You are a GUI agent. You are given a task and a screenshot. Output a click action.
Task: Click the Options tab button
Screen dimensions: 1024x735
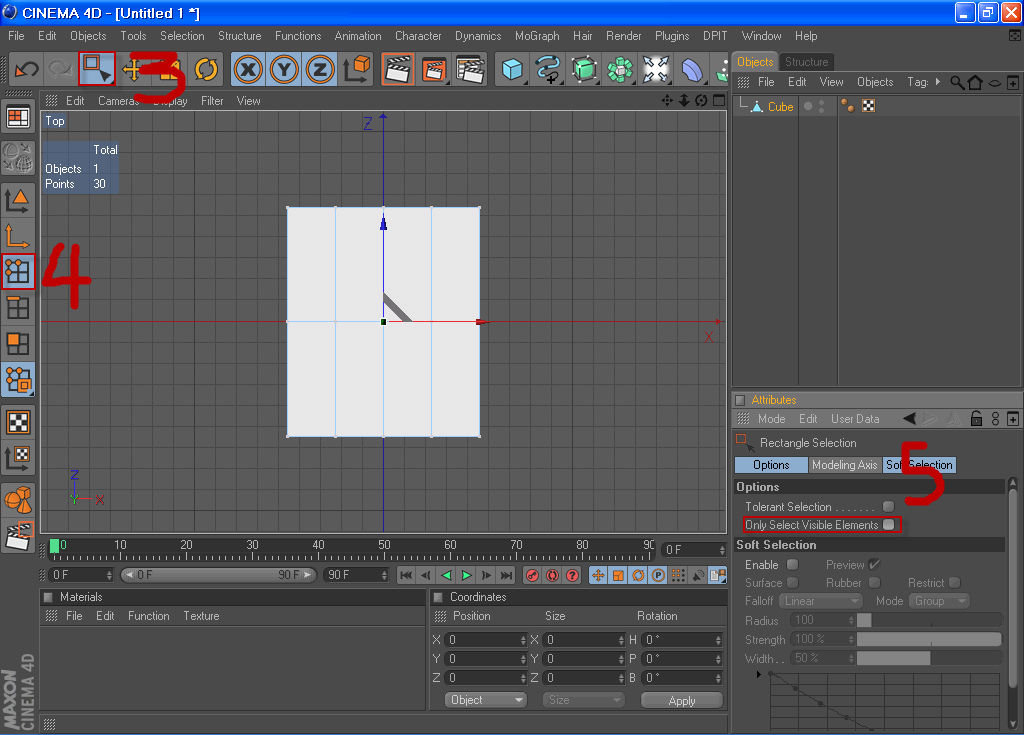coord(771,465)
